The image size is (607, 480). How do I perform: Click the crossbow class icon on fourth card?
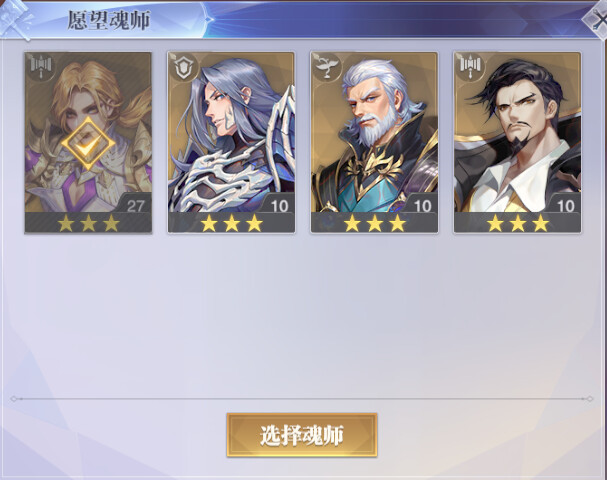click(470, 67)
